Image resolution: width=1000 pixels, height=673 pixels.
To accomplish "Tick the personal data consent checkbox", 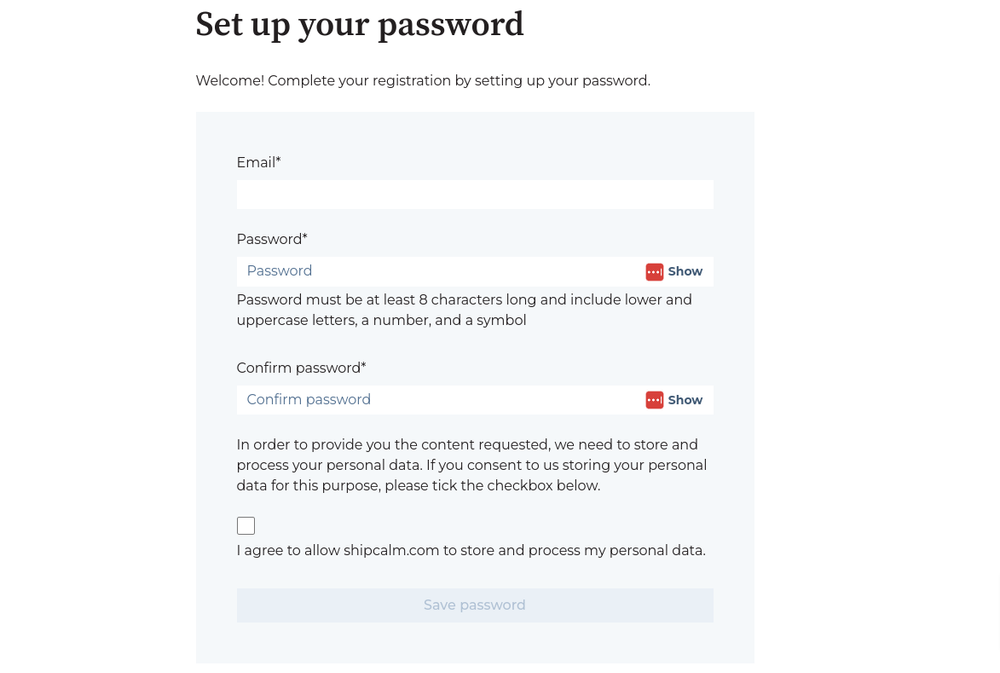I will [246, 526].
